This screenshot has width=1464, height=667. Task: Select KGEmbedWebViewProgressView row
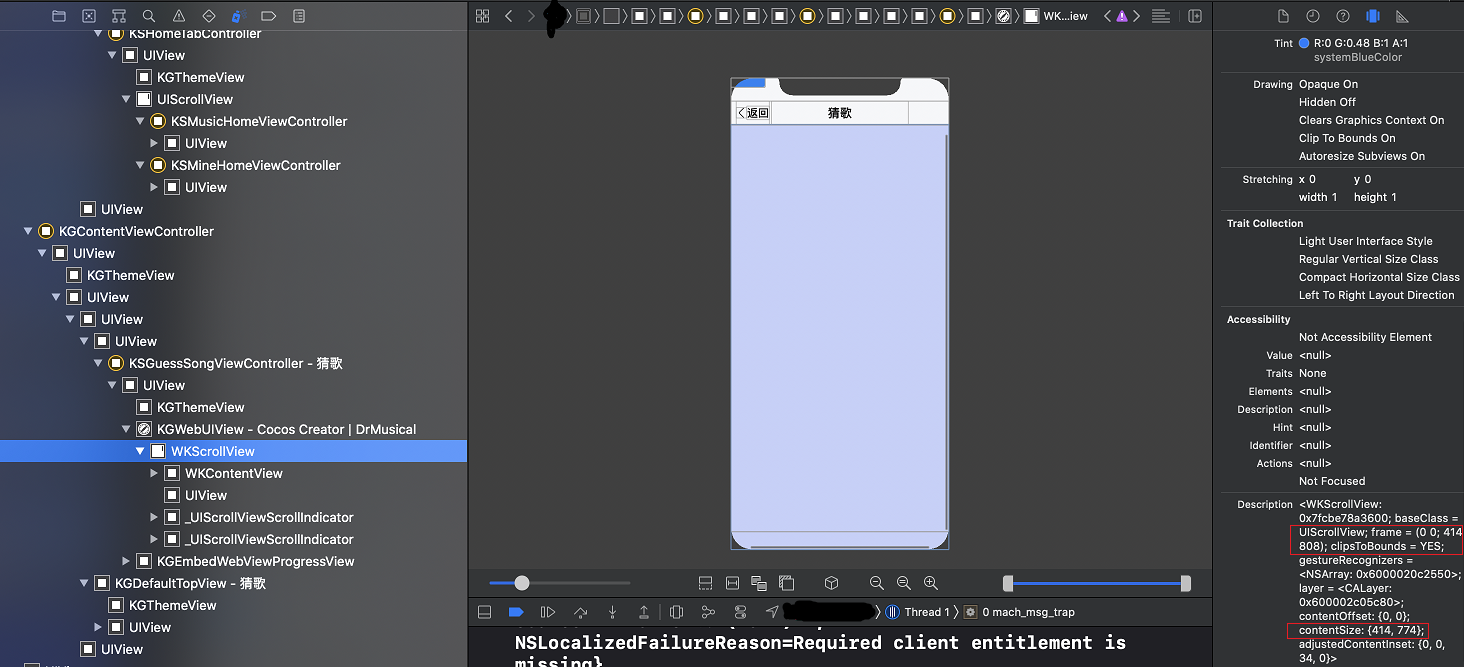[x=233, y=562]
